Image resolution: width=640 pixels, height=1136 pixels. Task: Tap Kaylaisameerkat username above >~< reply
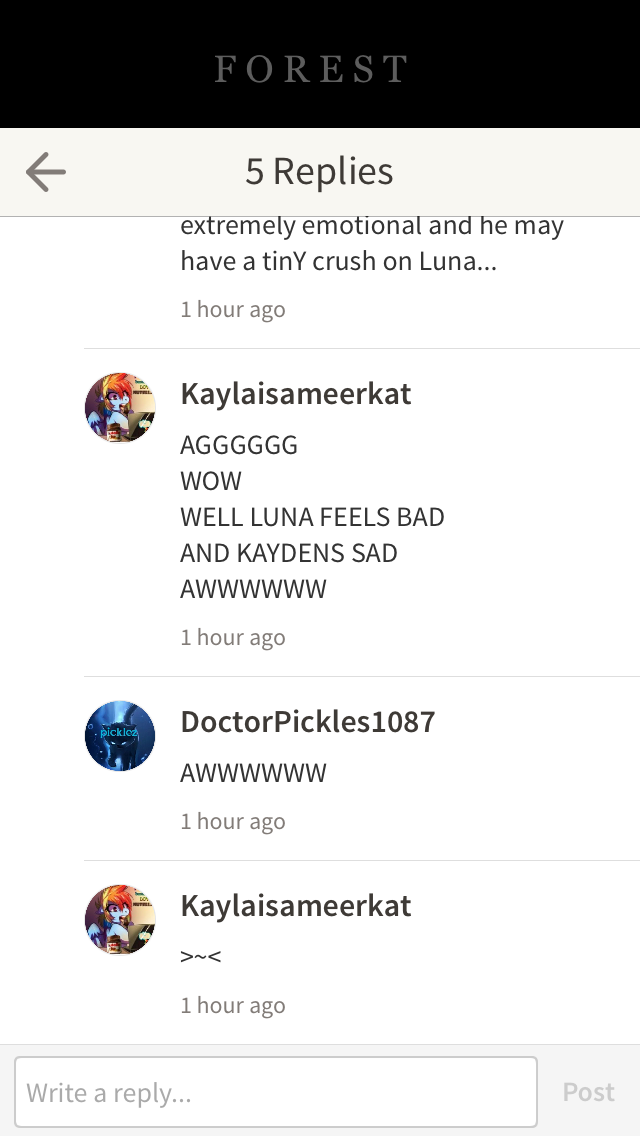[296, 906]
